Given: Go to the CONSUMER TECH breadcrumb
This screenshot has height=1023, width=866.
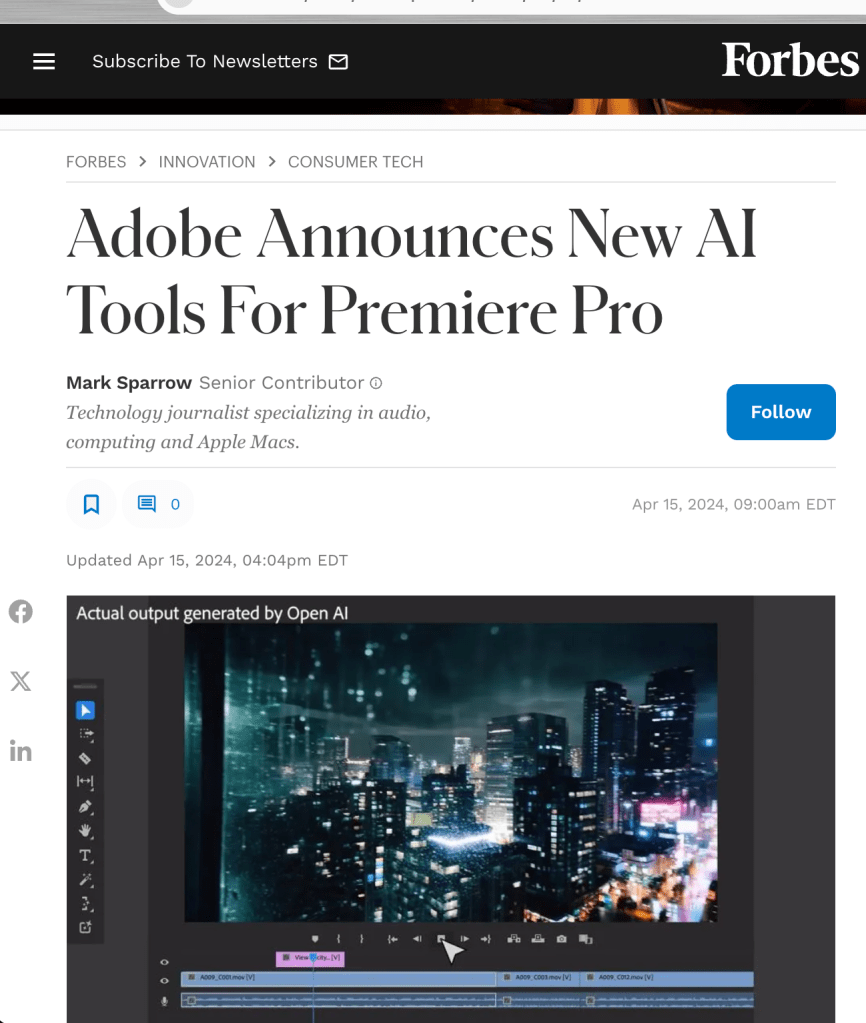Looking at the screenshot, I should [356, 162].
